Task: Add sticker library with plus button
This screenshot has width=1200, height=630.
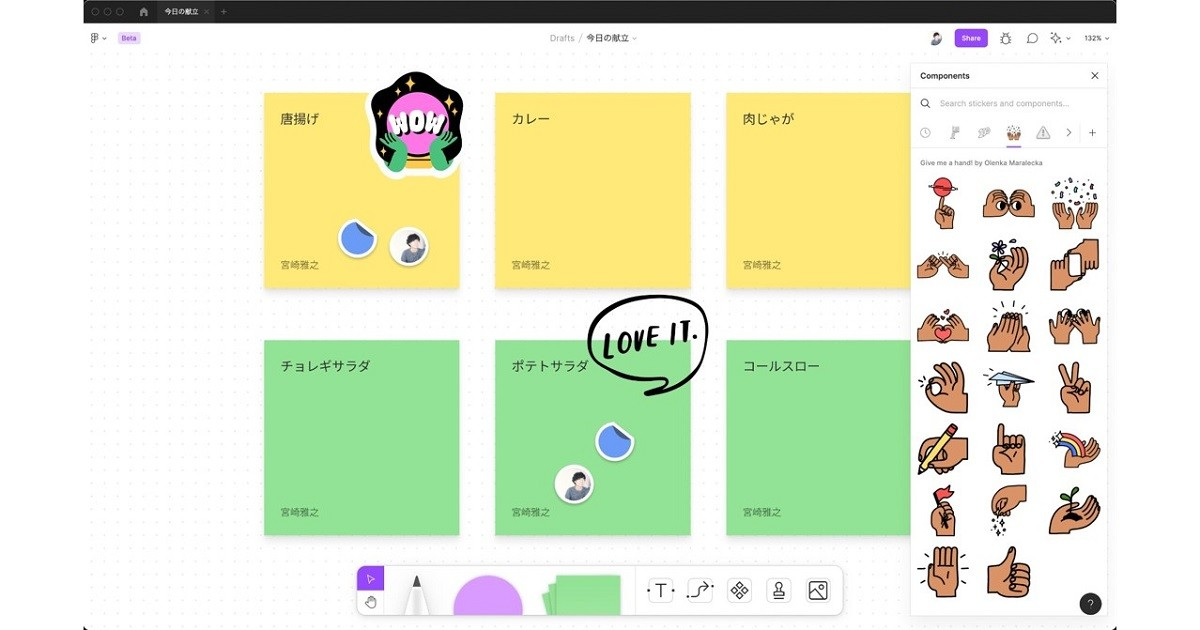Action: [x=1092, y=132]
